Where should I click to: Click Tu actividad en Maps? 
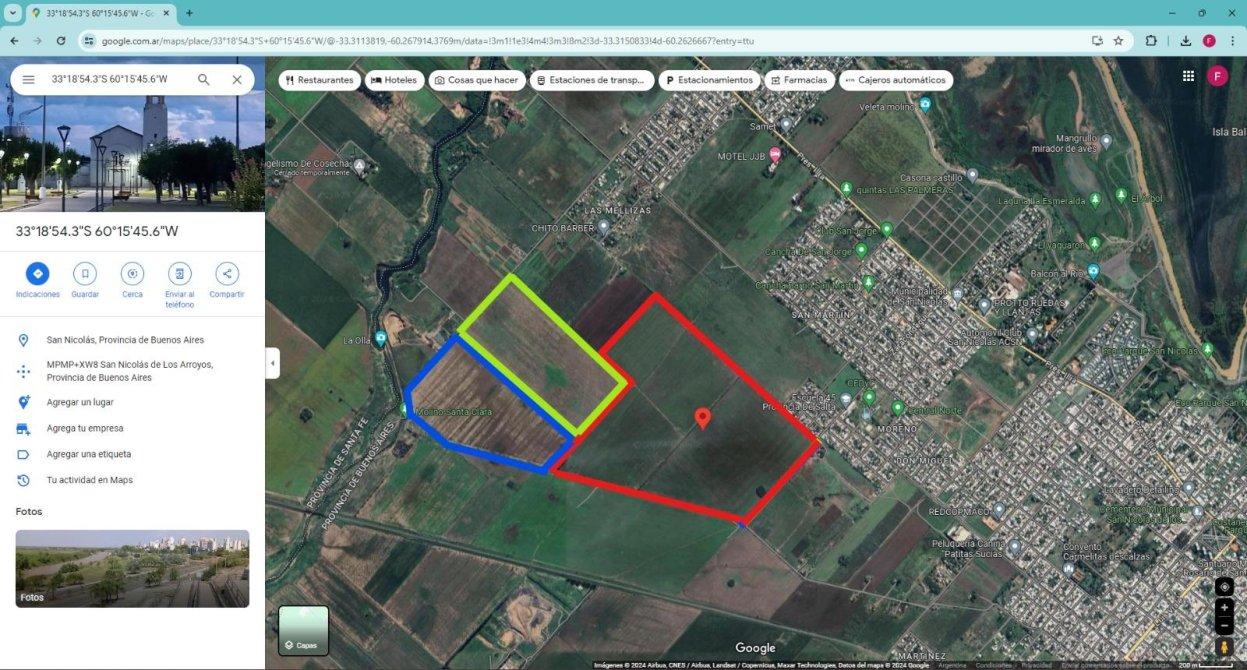89,480
